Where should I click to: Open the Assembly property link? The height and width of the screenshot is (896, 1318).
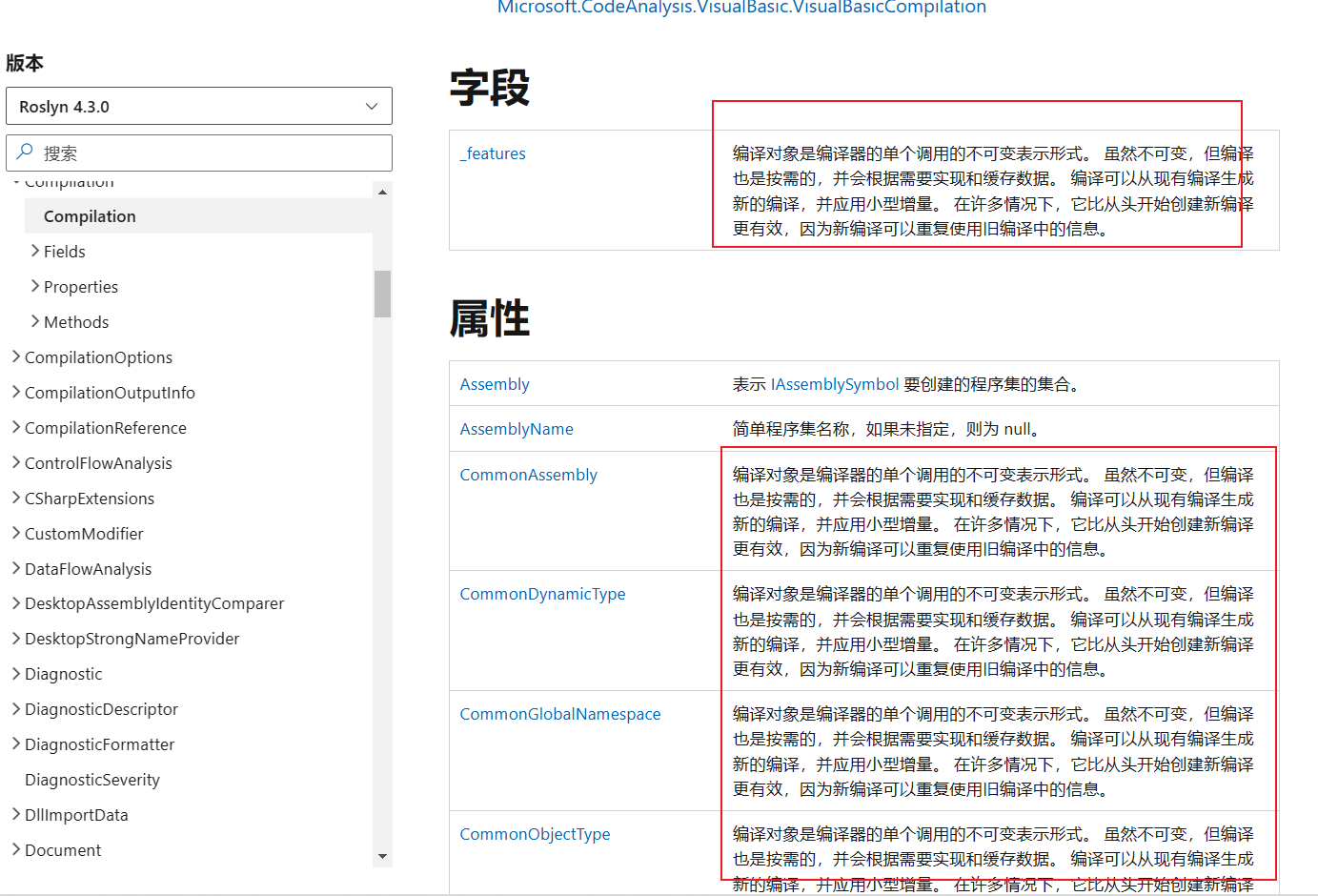coord(495,383)
